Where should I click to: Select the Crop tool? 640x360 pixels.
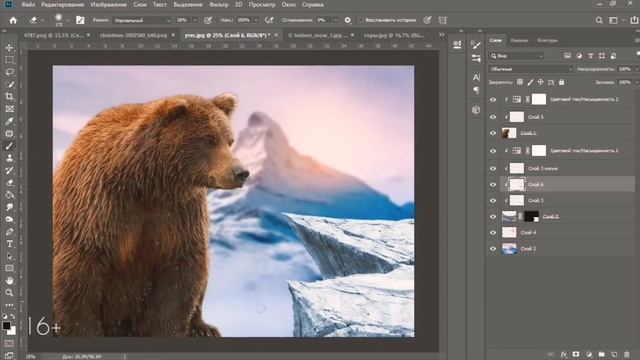click(x=9, y=97)
